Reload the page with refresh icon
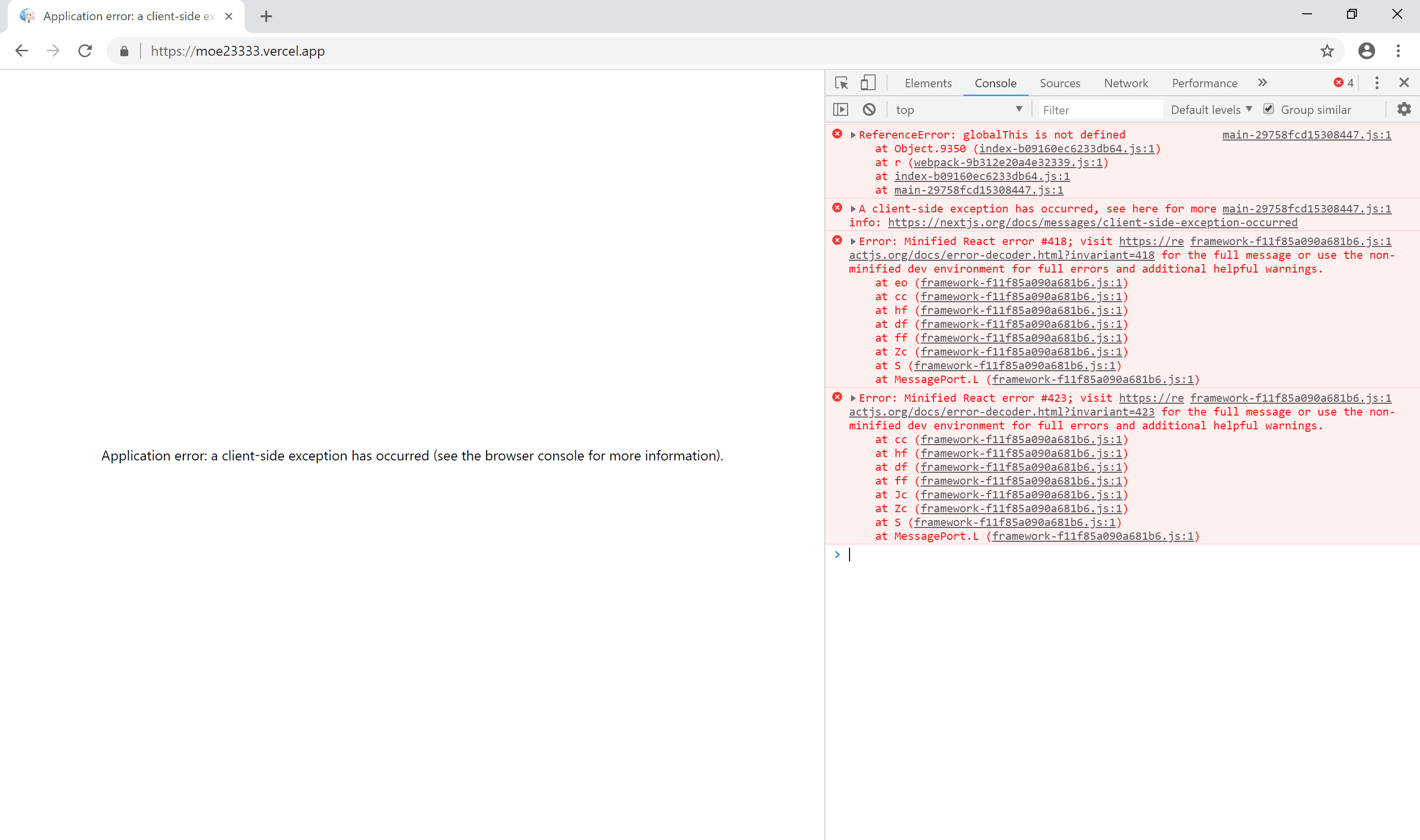 point(85,51)
